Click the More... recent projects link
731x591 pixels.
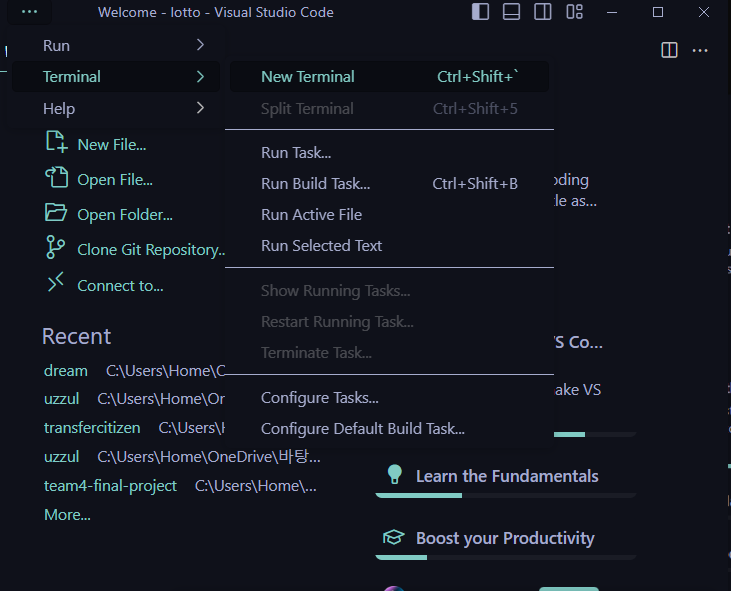(x=67, y=515)
